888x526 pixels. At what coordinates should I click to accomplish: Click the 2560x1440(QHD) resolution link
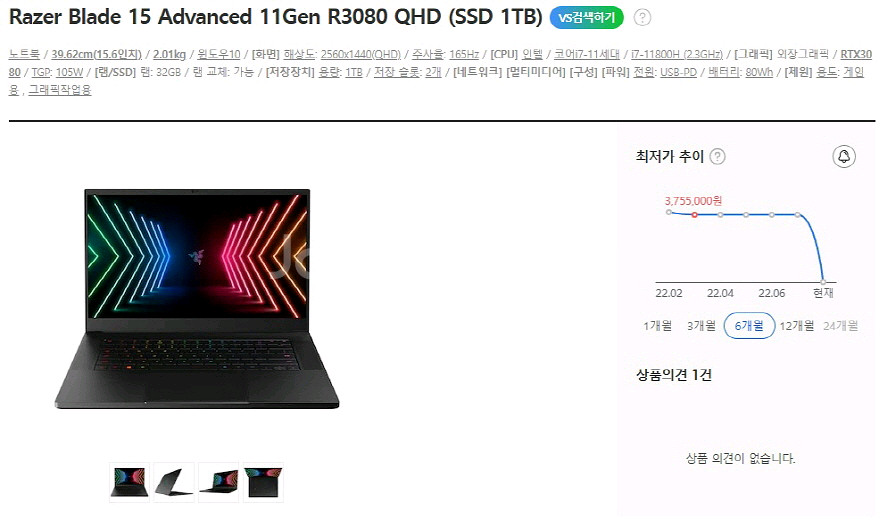pos(360,54)
